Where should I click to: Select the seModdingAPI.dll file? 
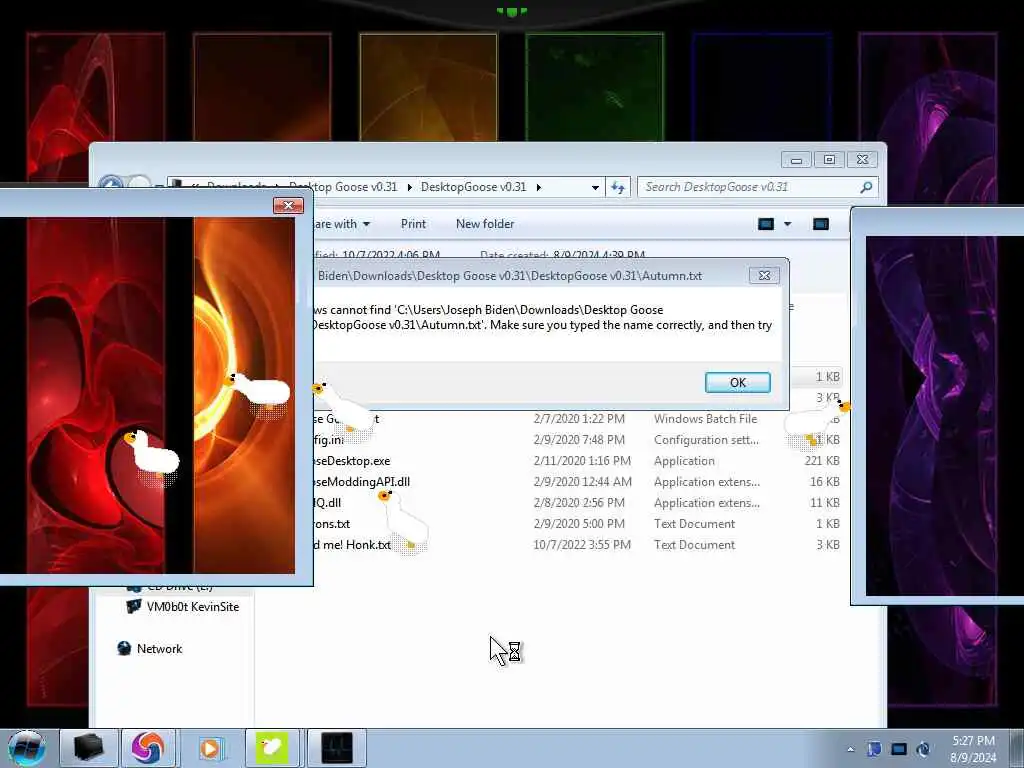tap(362, 482)
